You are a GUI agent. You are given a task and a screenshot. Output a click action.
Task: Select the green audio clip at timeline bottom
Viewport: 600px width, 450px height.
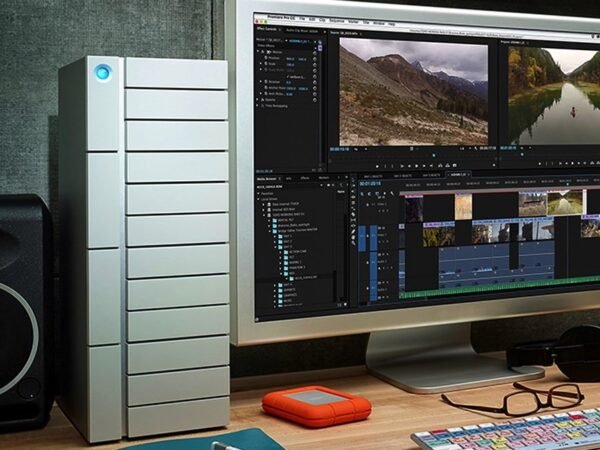click(x=499, y=287)
